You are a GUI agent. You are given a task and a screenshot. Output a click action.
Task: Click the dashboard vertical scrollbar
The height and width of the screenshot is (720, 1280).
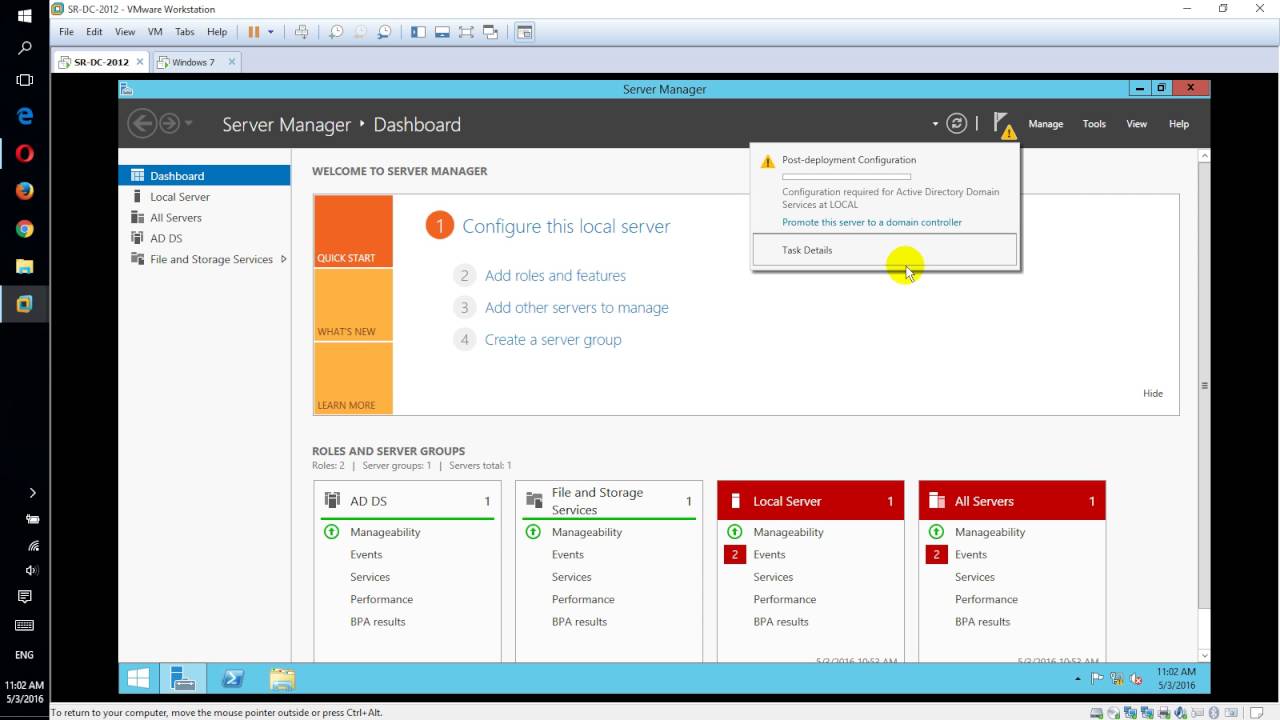[1204, 385]
